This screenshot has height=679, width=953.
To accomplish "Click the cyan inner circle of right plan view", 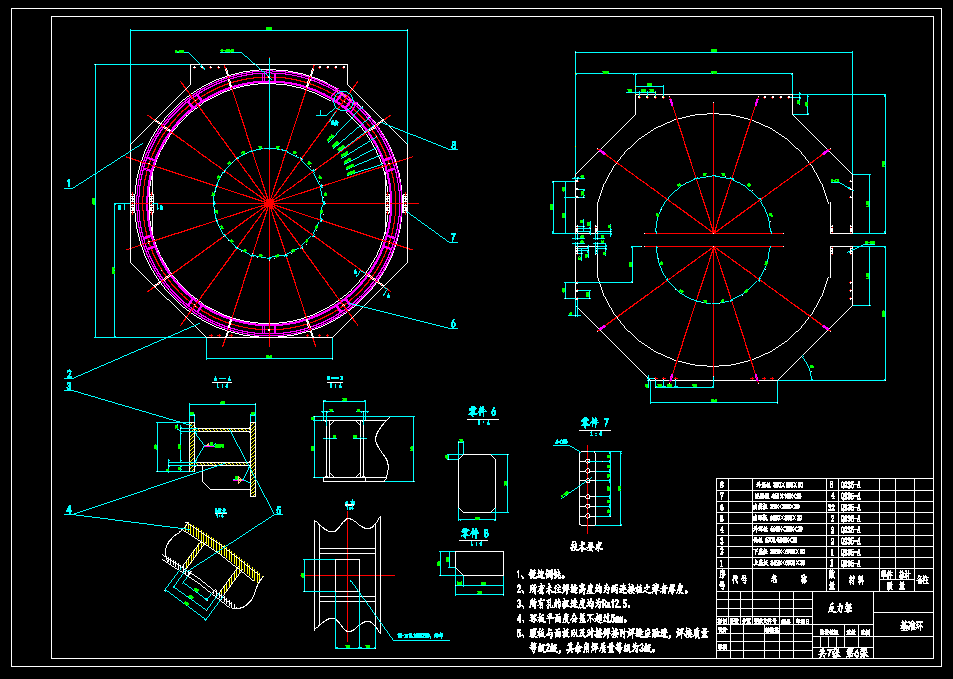I will click(714, 240).
